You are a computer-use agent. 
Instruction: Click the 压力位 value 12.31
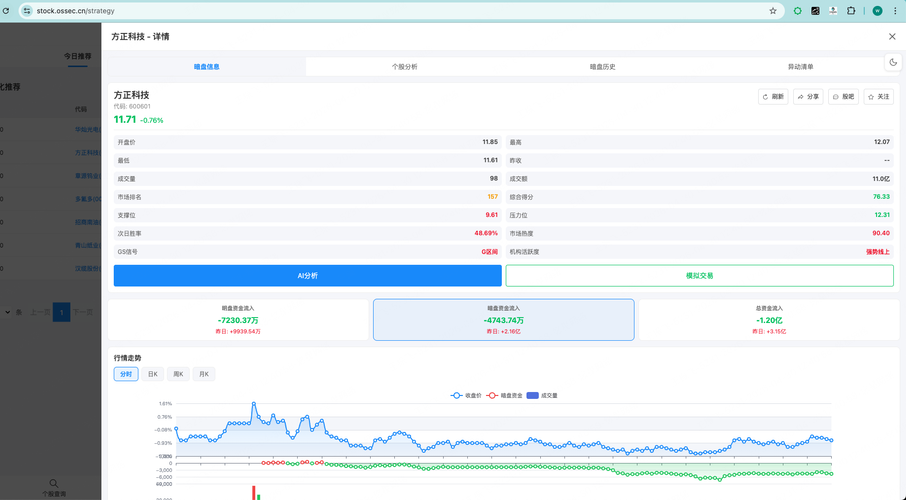point(882,215)
